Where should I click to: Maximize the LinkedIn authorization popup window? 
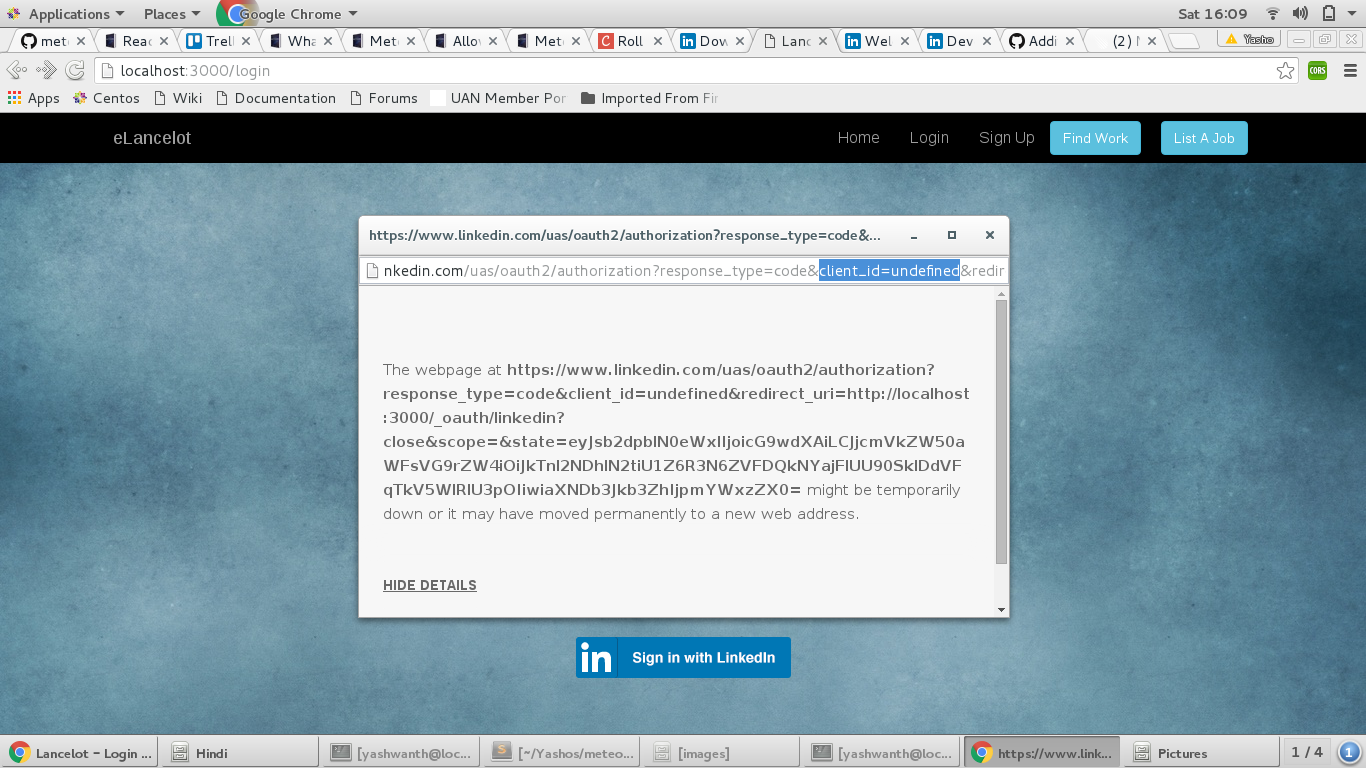coord(952,236)
